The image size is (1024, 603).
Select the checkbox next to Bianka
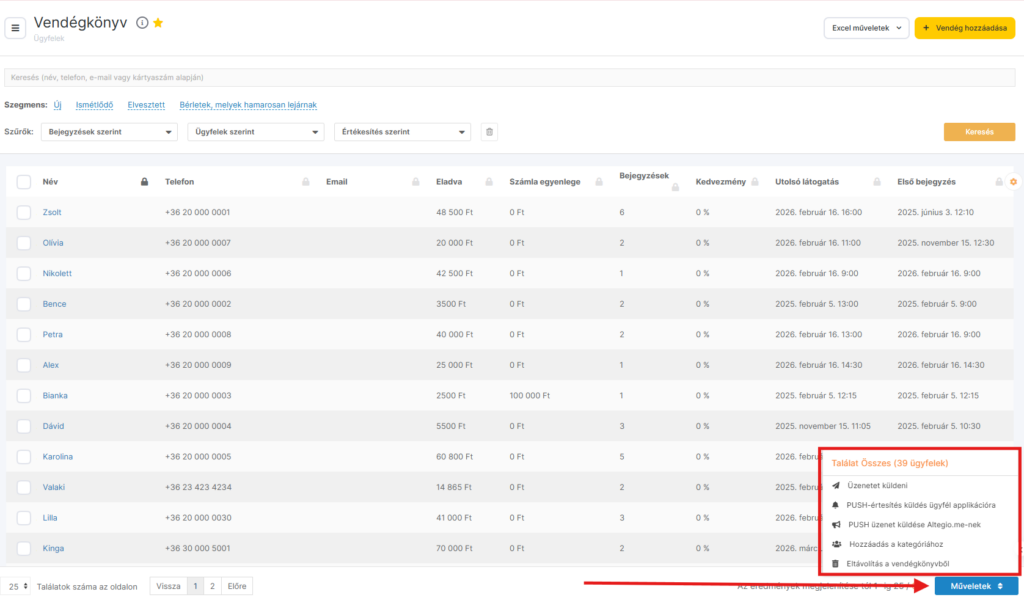24,395
